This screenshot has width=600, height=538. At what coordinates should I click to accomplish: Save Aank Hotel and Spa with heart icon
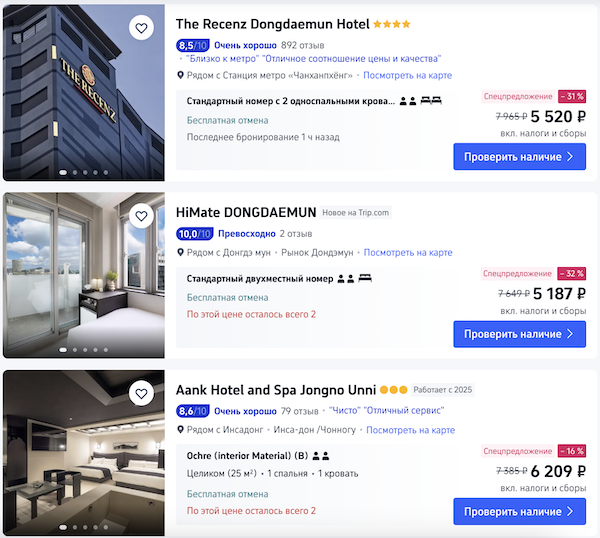141,393
